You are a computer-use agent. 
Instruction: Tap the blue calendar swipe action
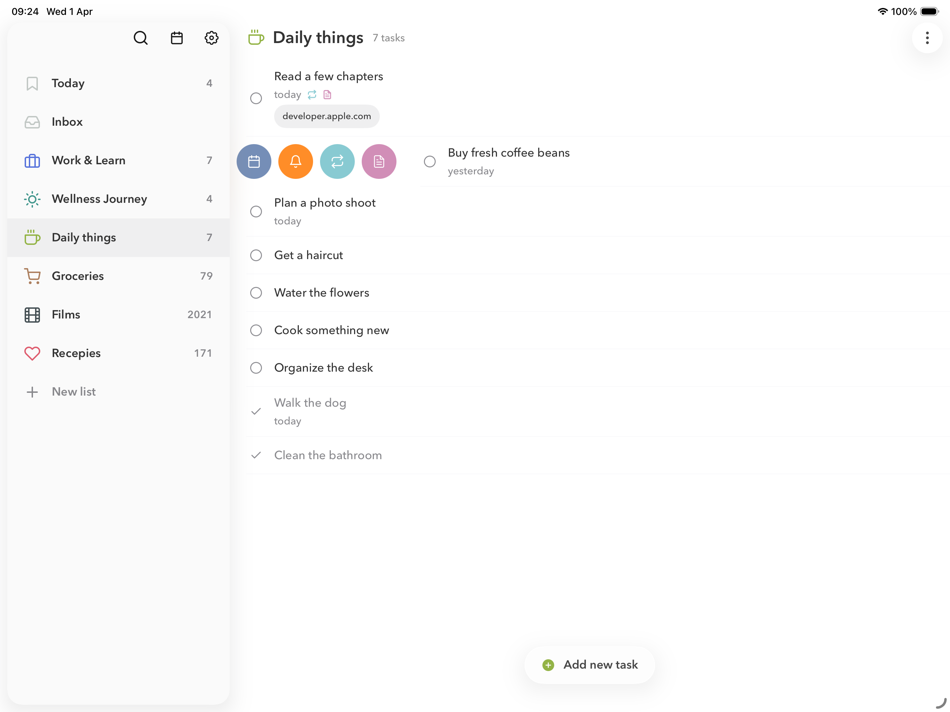pos(254,161)
